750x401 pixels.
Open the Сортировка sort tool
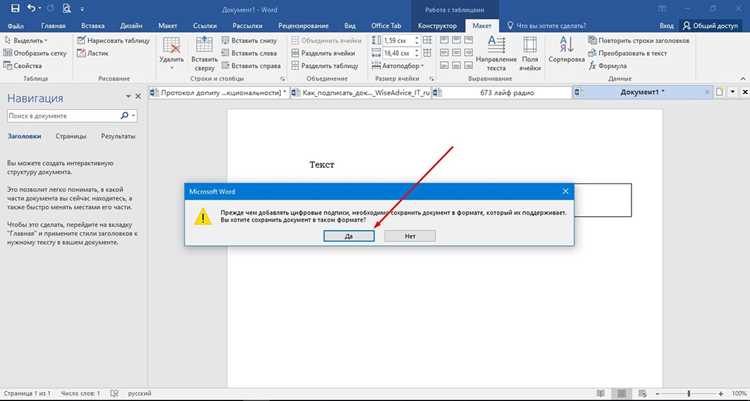[566, 52]
